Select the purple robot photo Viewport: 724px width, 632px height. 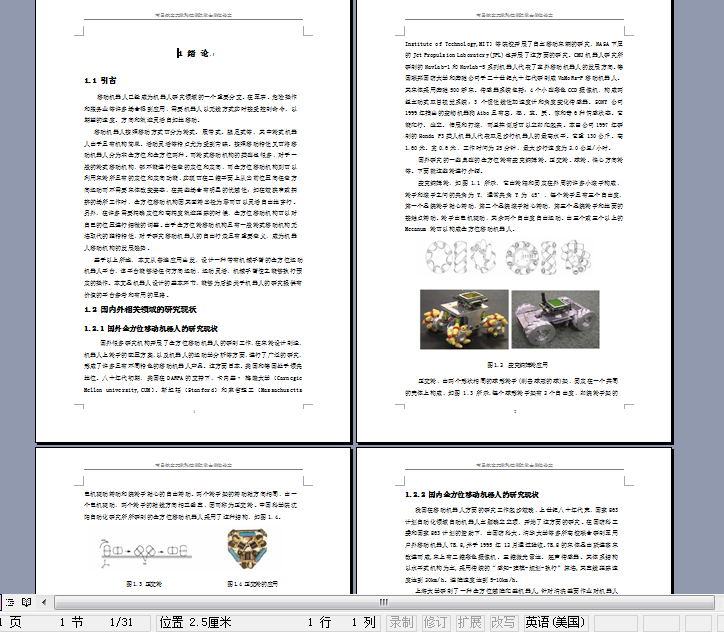pyautogui.click(x=555, y=319)
